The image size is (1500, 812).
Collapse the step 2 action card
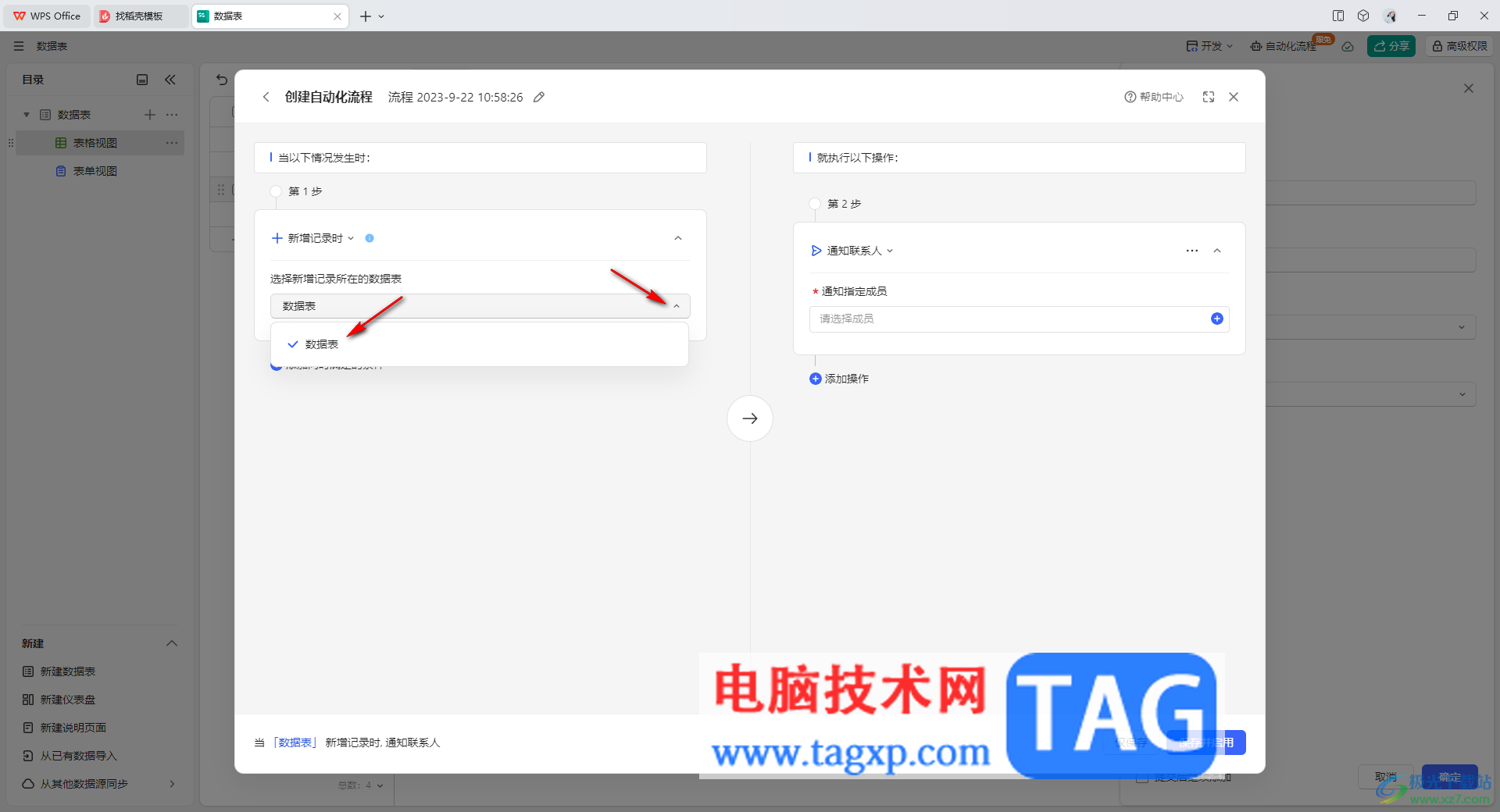coord(1217,251)
